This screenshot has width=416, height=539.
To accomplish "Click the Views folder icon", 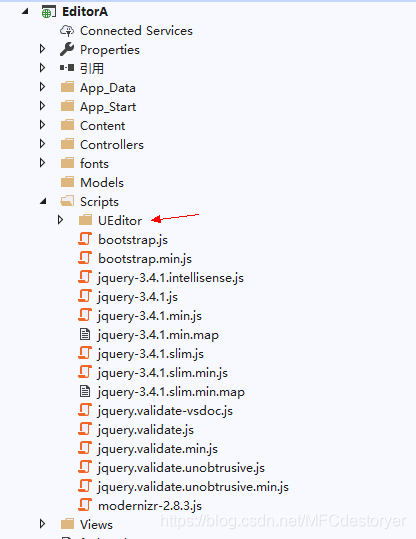I will click(67, 524).
